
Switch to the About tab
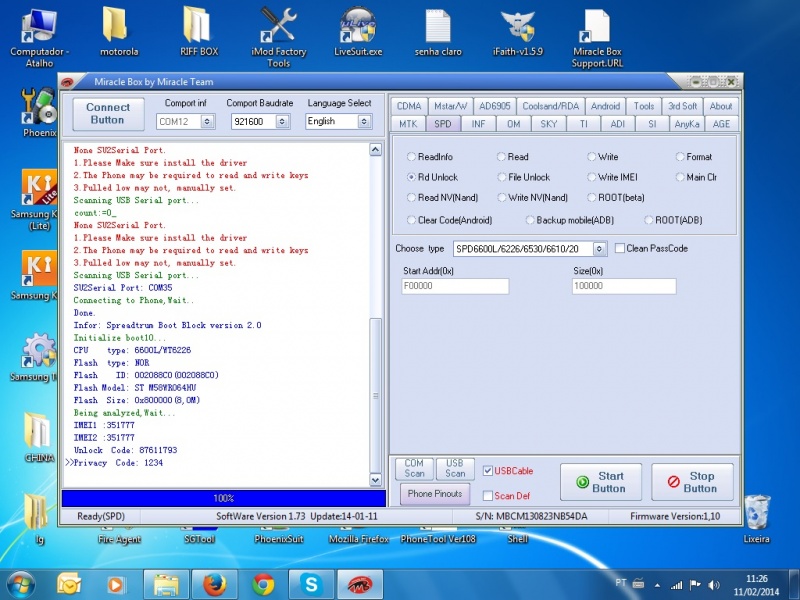click(x=721, y=106)
